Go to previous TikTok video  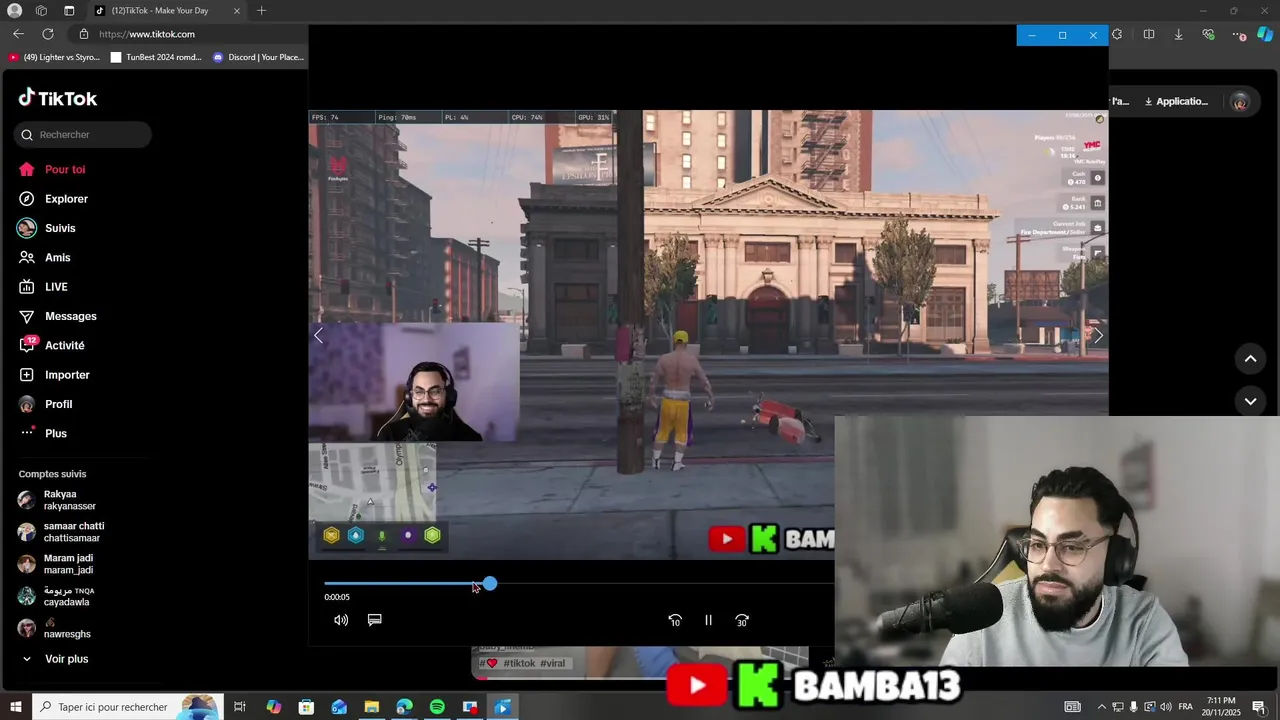[x=1250, y=359]
